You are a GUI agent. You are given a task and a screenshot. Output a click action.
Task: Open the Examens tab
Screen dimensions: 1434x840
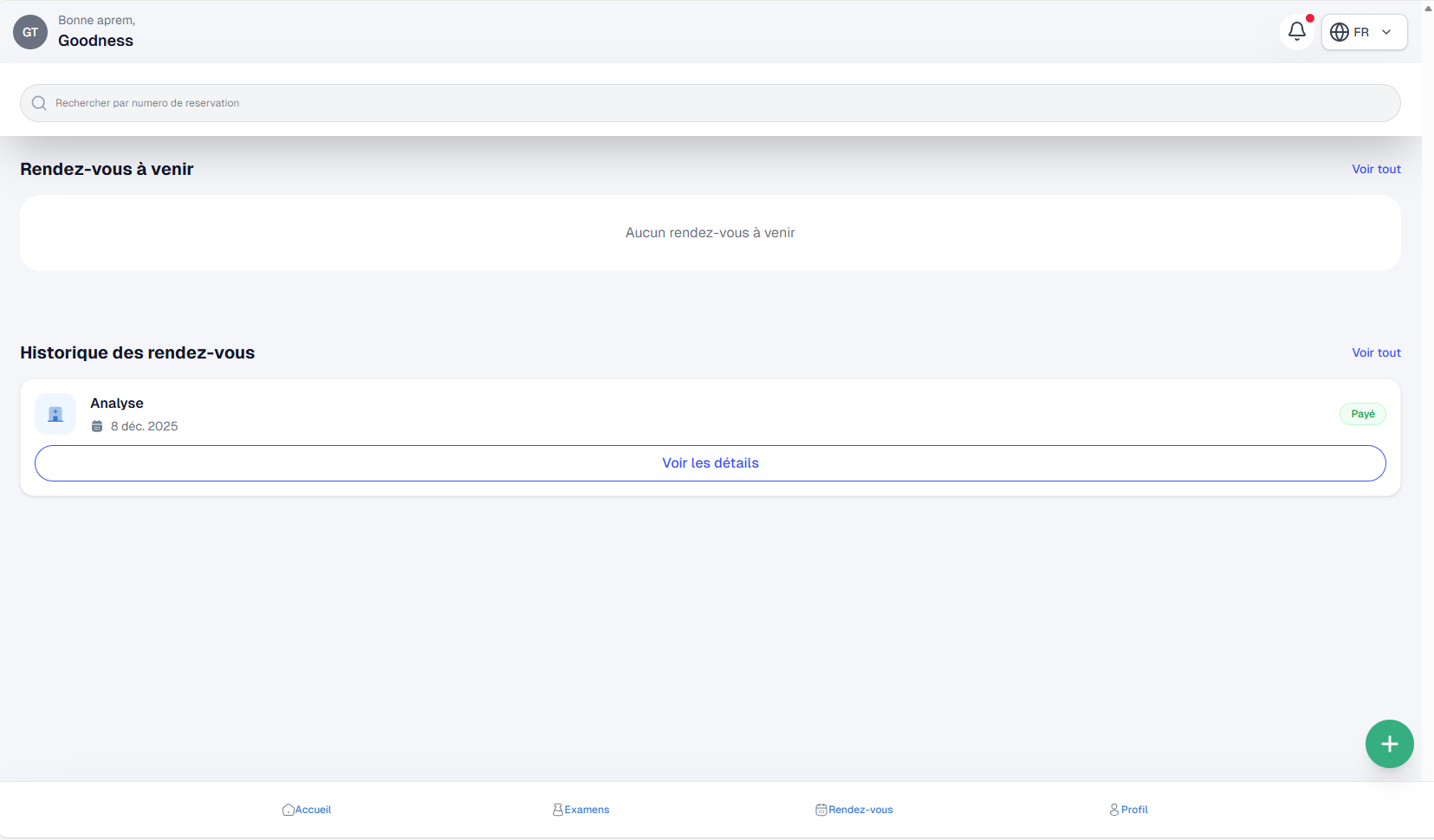click(x=581, y=810)
